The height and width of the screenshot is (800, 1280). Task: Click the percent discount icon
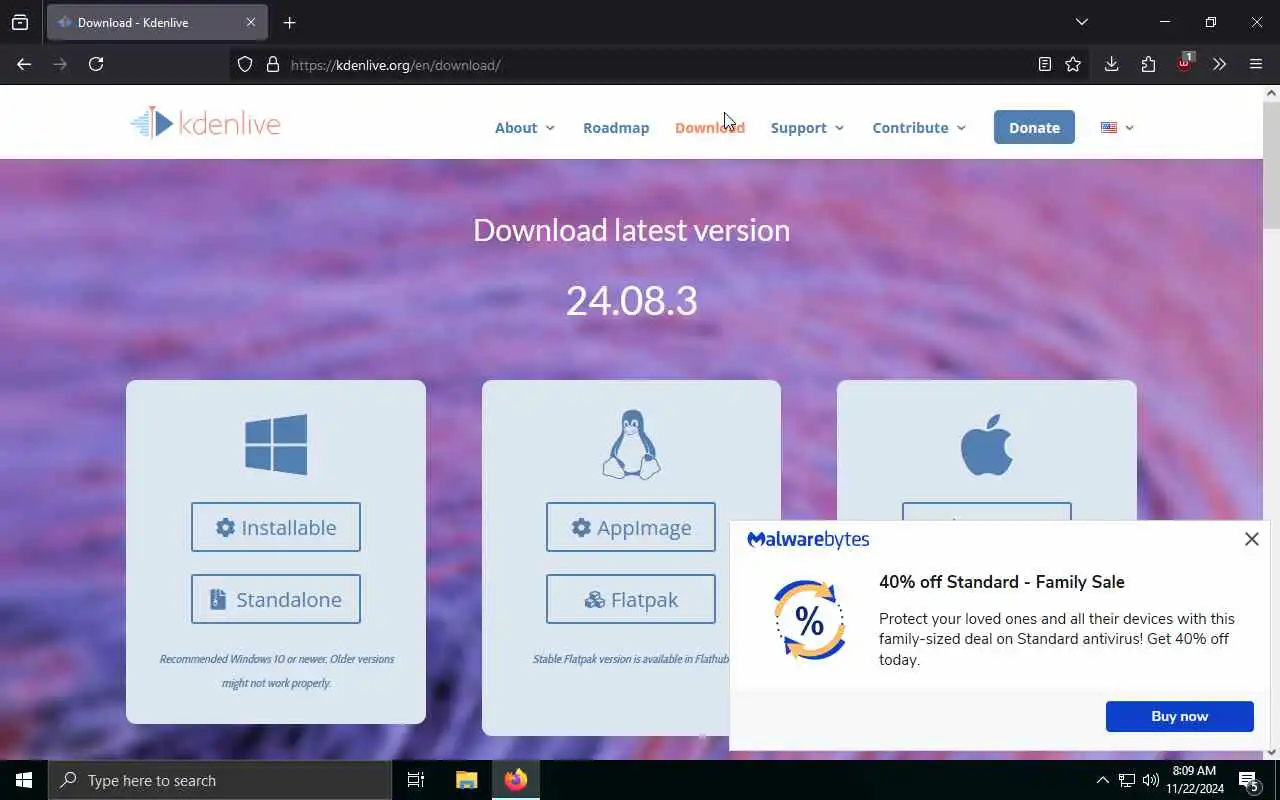(809, 620)
